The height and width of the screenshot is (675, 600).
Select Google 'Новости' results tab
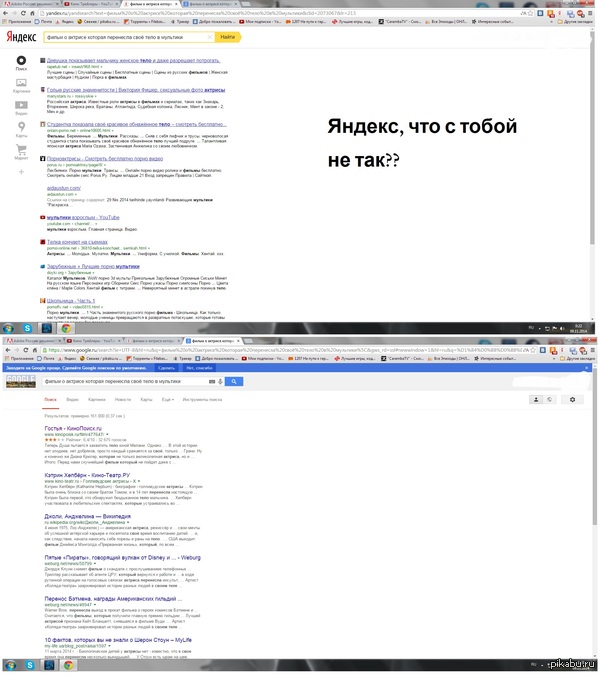click(123, 400)
